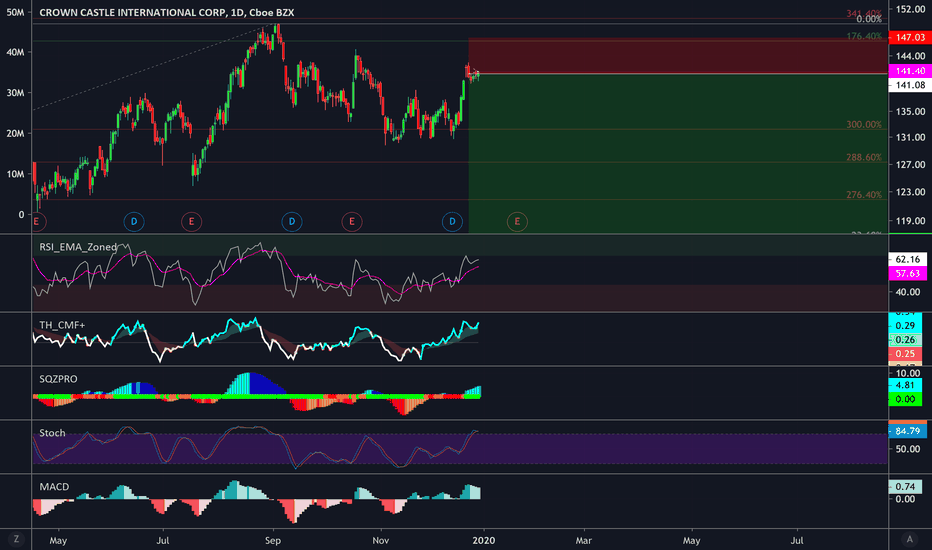932x550 pixels.
Task: Open the dividend D marker before July
Action: (134, 222)
